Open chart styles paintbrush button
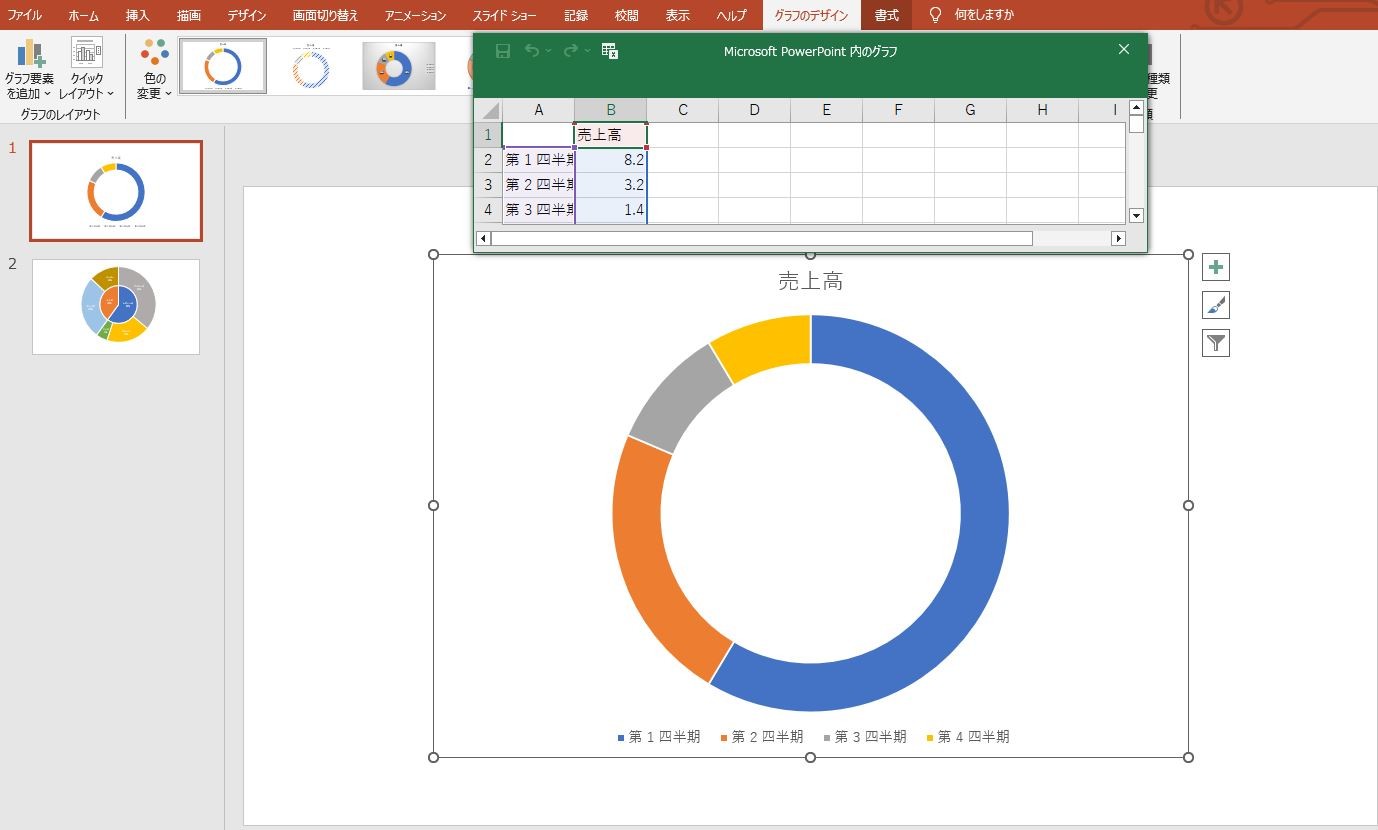1378x830 pixels. [1216, 305]
